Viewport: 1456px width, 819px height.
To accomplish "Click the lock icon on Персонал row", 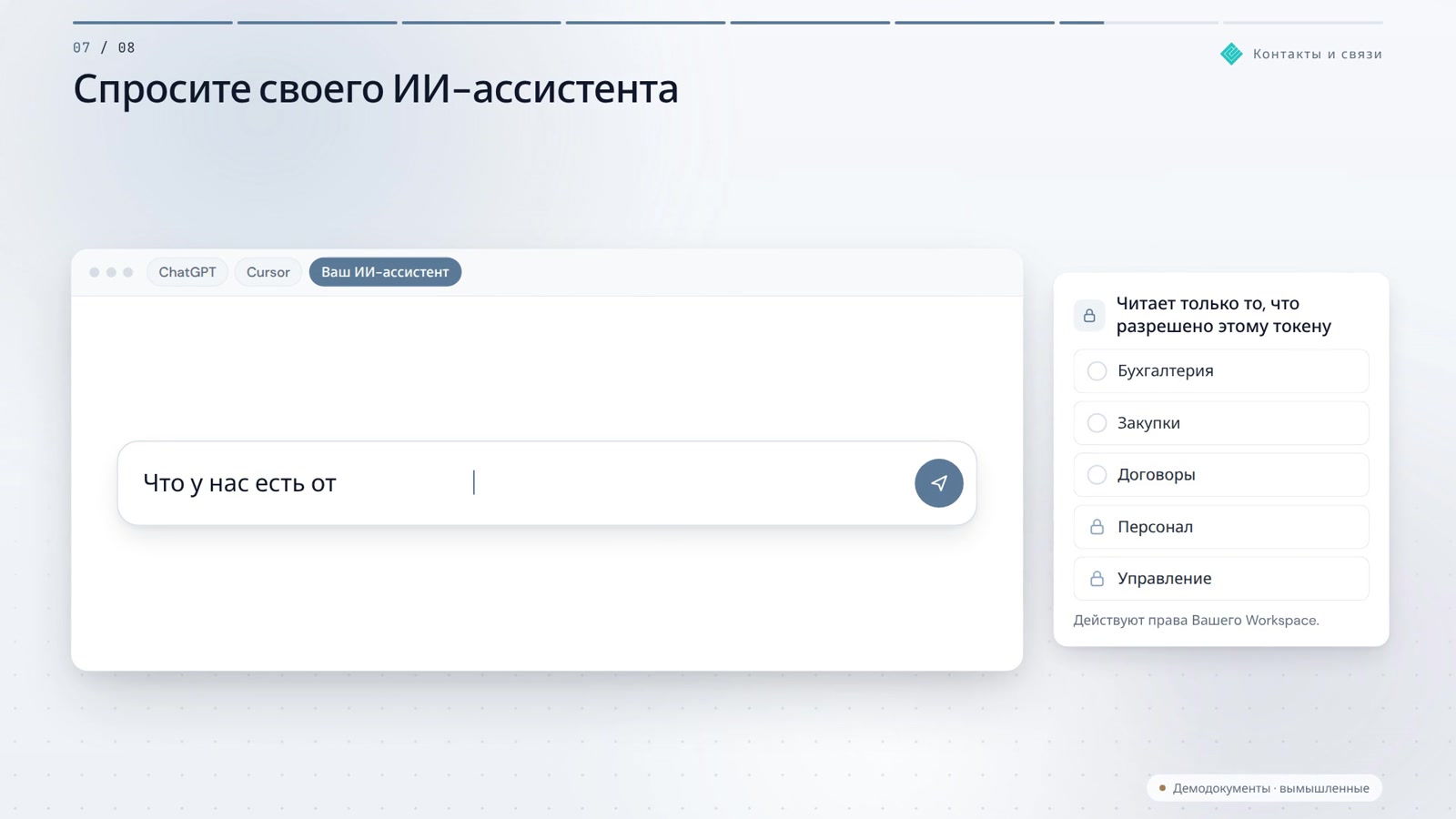I will [x=1097, y=527].
